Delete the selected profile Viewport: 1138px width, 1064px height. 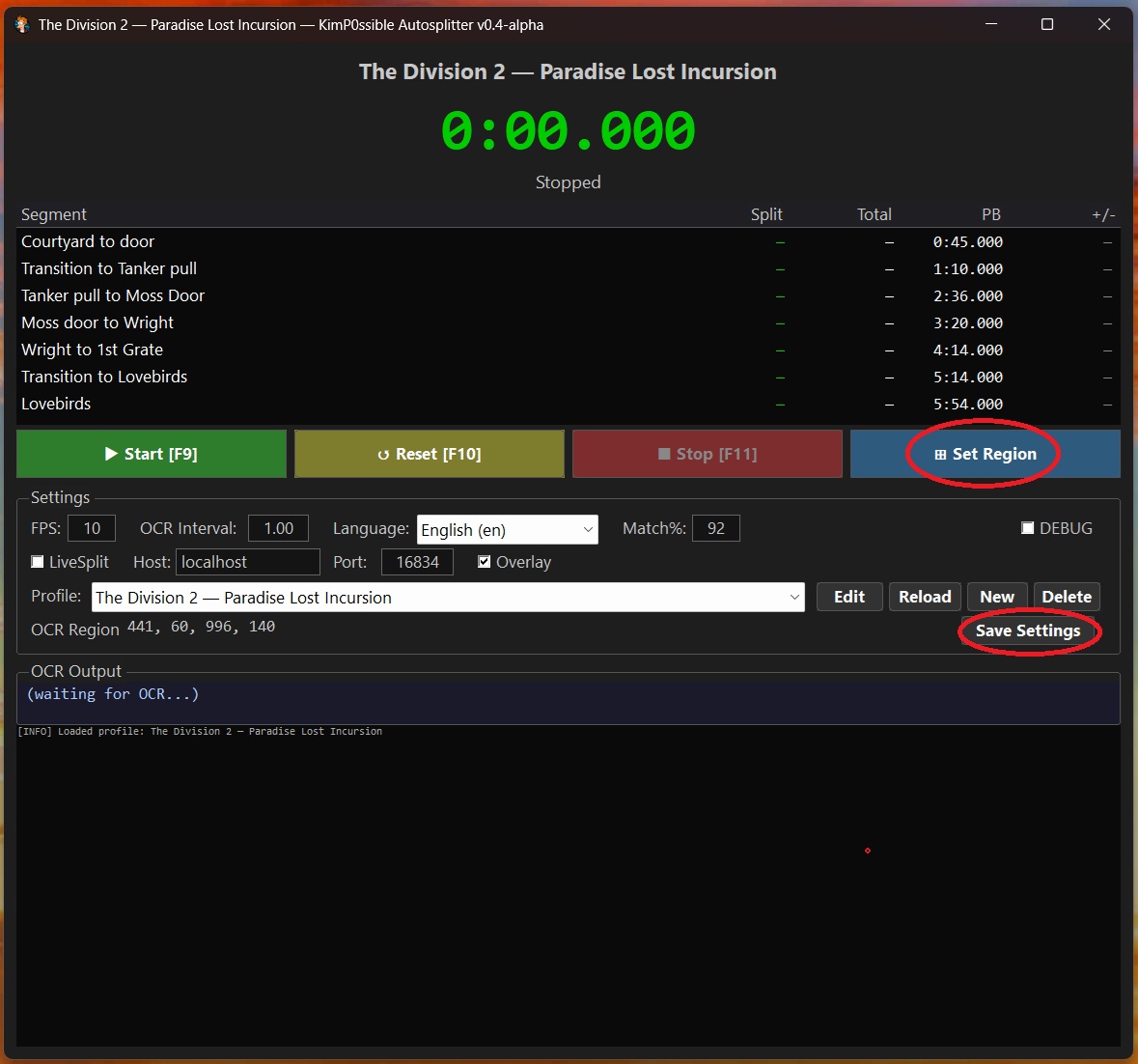(1067, 597)
